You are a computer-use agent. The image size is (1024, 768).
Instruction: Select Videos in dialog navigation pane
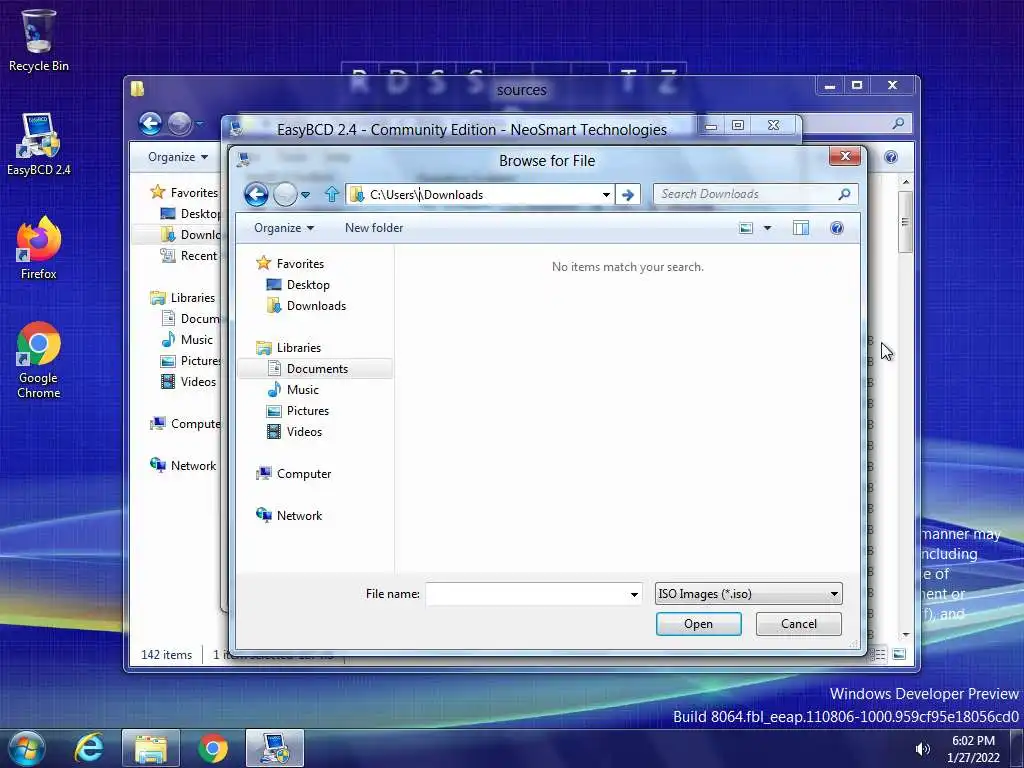[x=295, y=432]
